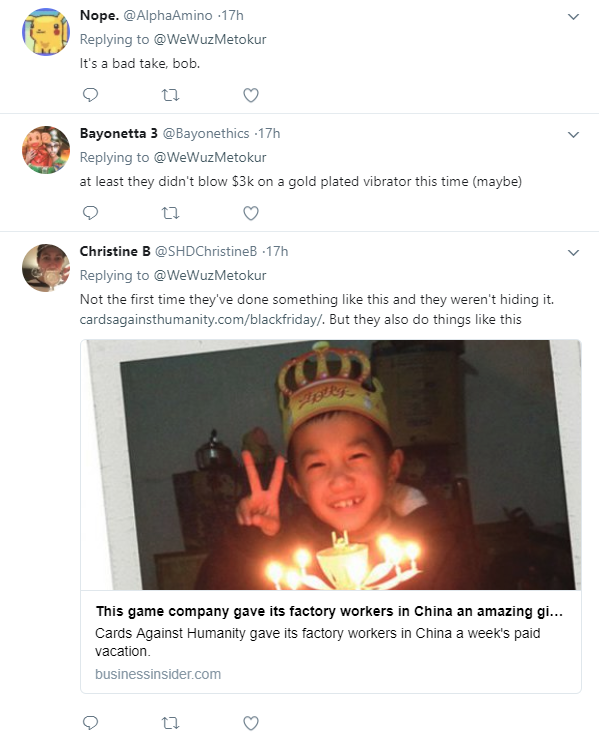Reply to Nope.'s tweet
Screen dimensions: 599x738
[90, 95]
